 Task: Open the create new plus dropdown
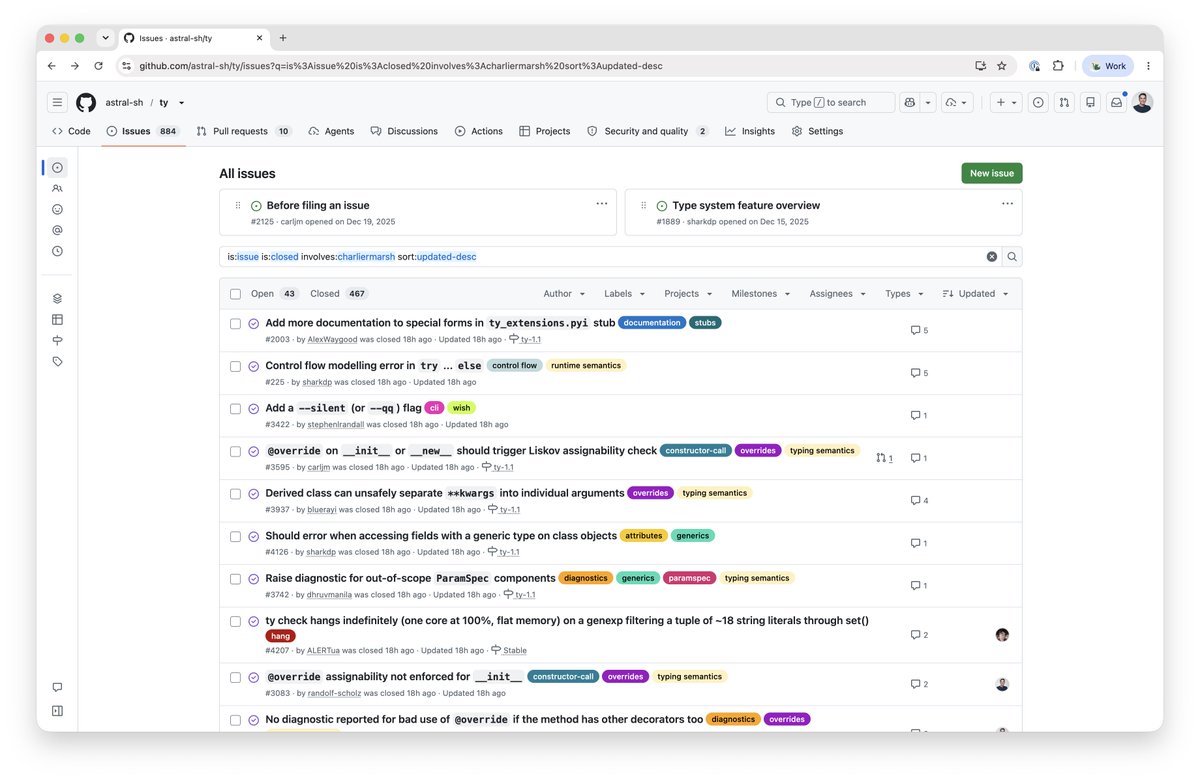coord(1005,102)
